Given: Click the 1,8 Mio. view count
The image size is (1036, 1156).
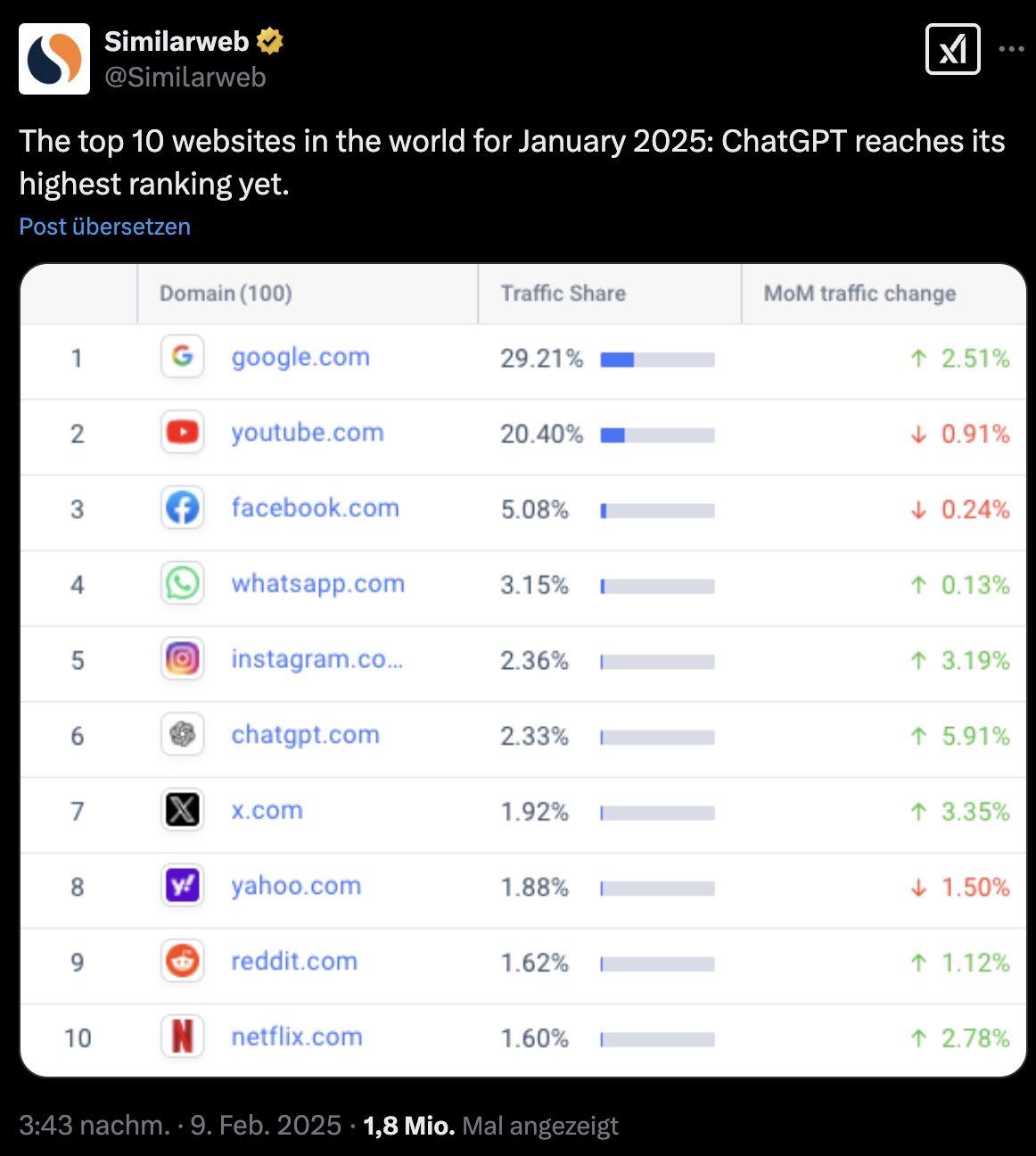Looking at the screenshot, I should click(x=407, y=1126).
